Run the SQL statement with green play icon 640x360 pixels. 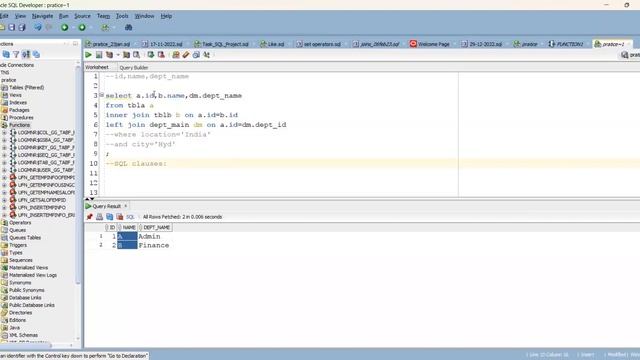89,55
